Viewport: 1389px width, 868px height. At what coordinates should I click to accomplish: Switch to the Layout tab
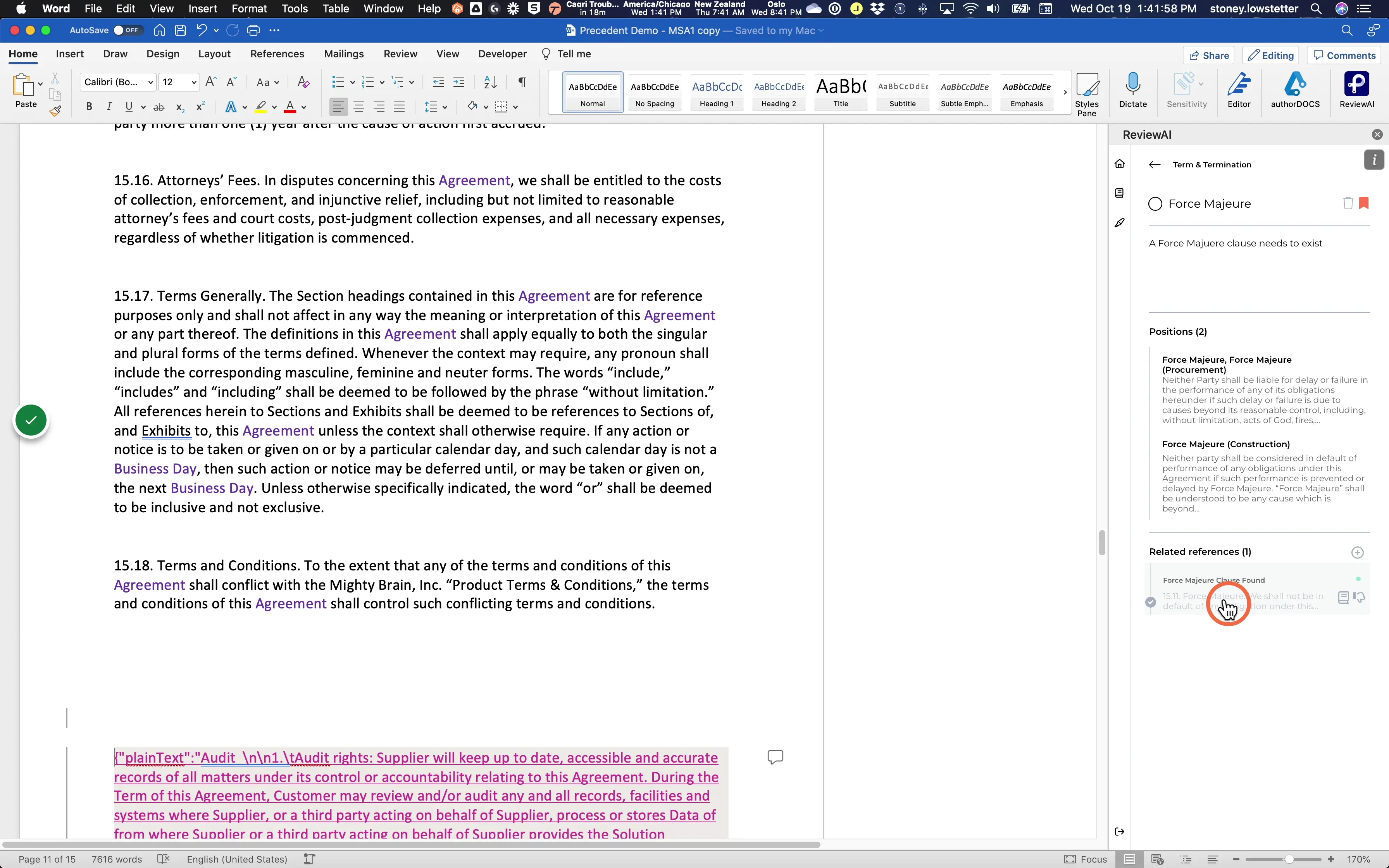point(214,54)
